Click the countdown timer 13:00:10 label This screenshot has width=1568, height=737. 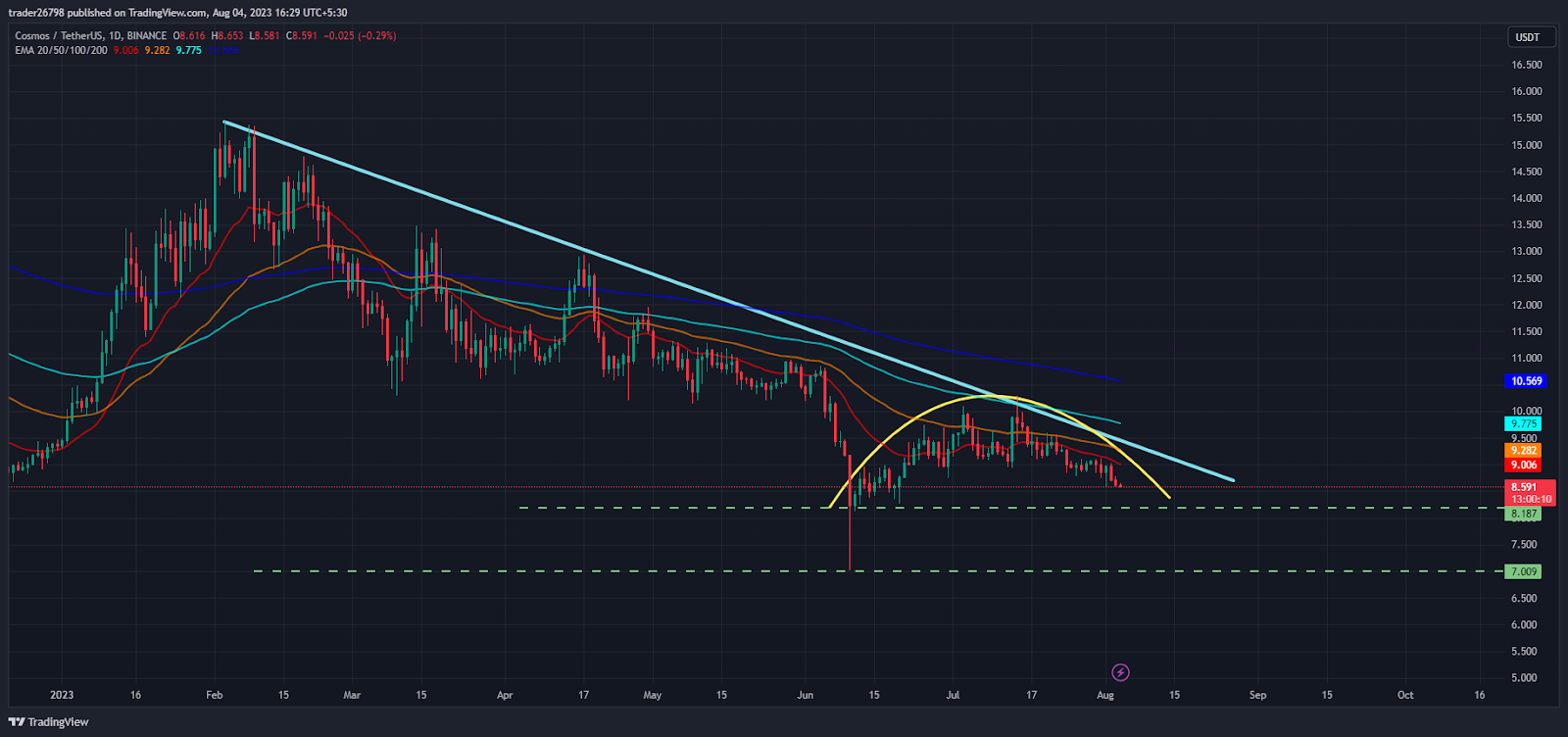click(x=1531, y=499)
